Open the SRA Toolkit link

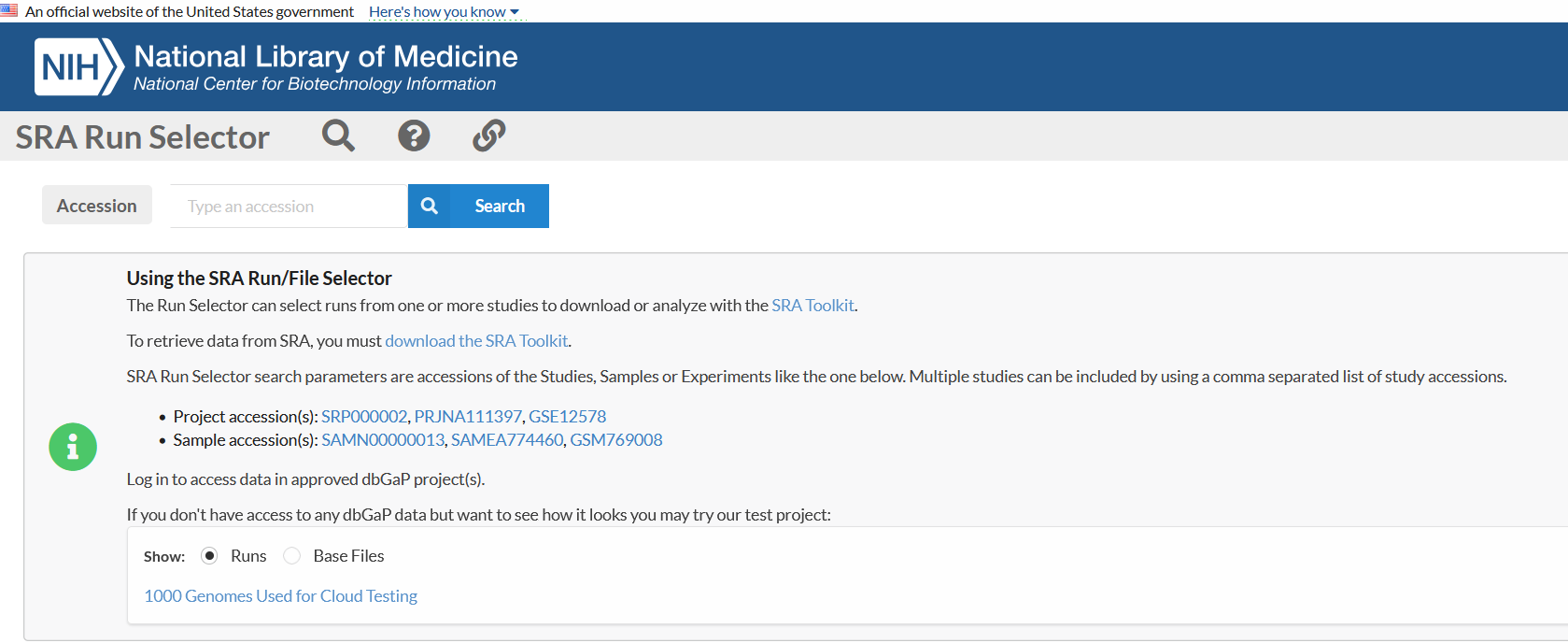tap(812, 306)
